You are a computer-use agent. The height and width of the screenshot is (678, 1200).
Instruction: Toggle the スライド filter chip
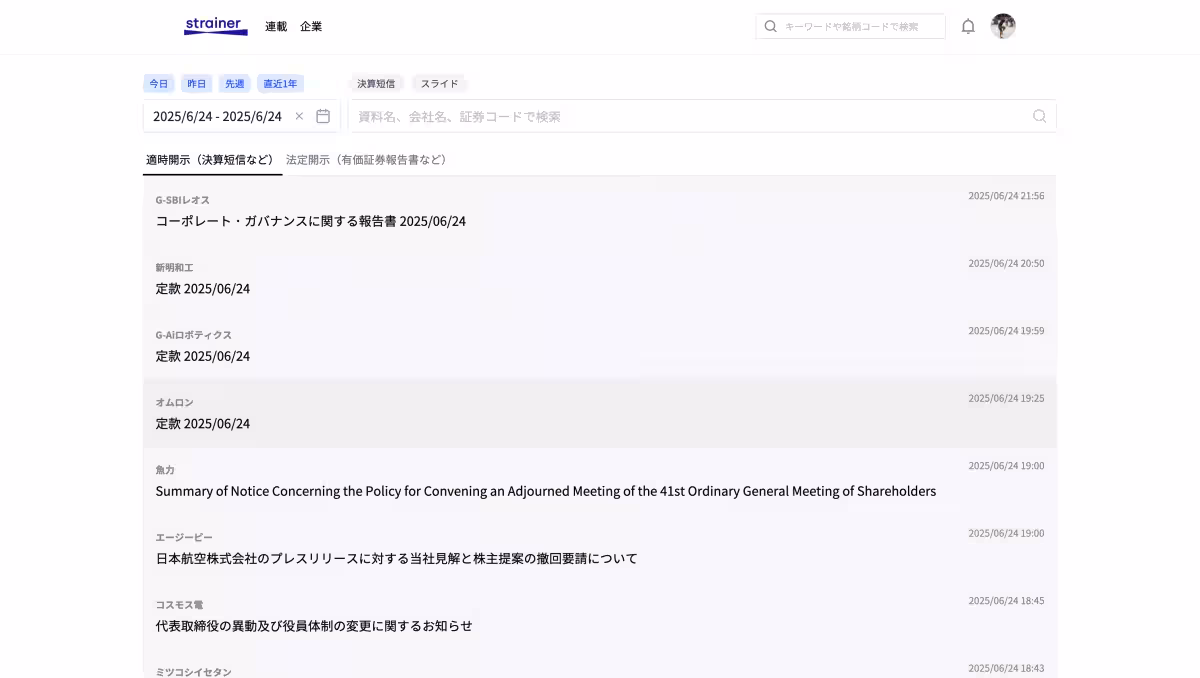(x=439, y=83)
